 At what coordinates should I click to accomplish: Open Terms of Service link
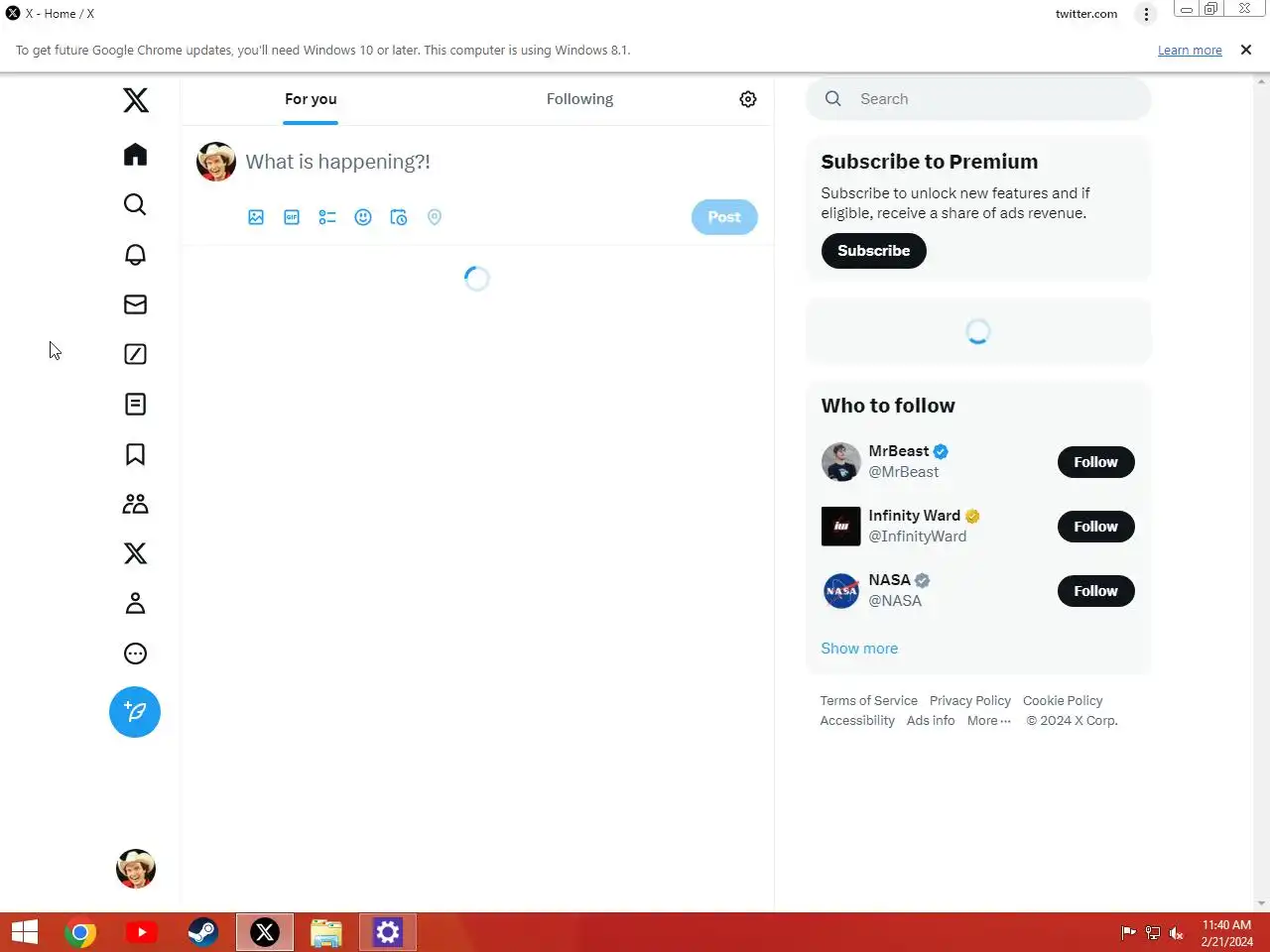pos(868,701)
